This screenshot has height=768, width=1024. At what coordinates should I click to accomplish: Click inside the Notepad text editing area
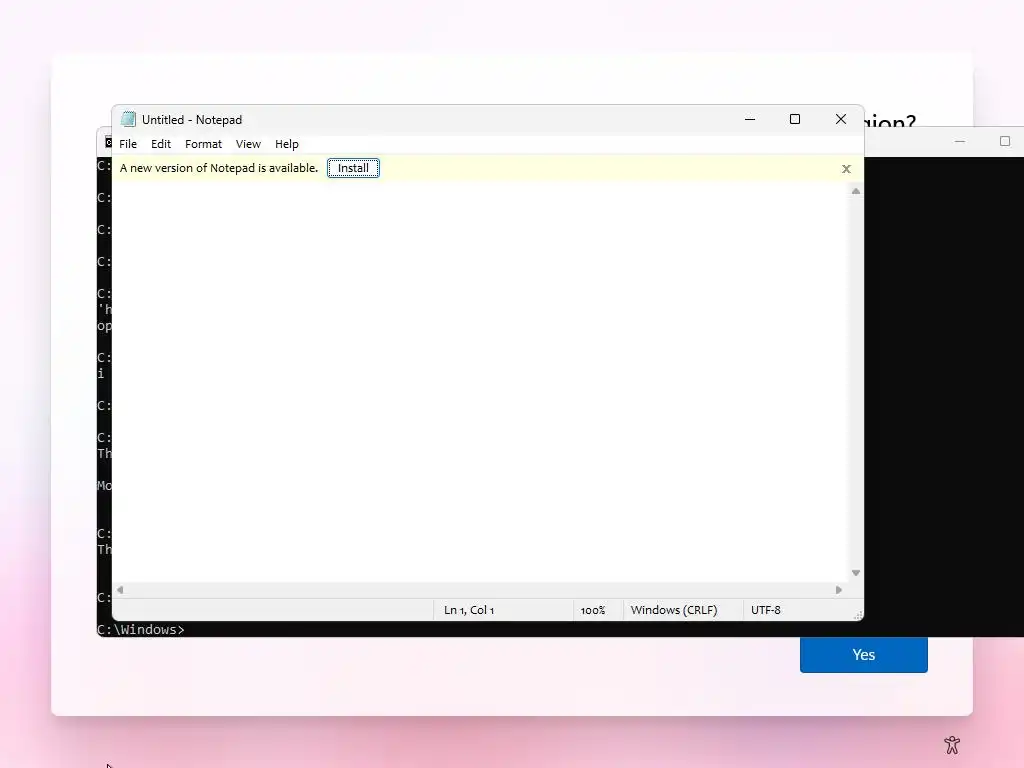point(481,382)
